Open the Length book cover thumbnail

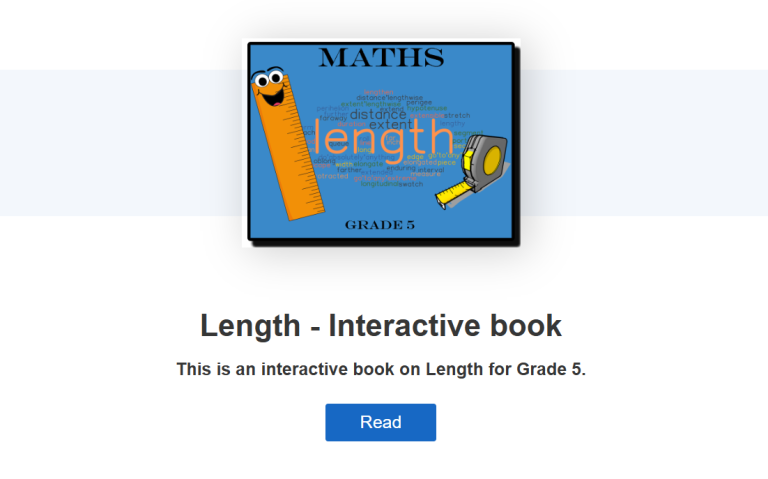coord(381,143)
